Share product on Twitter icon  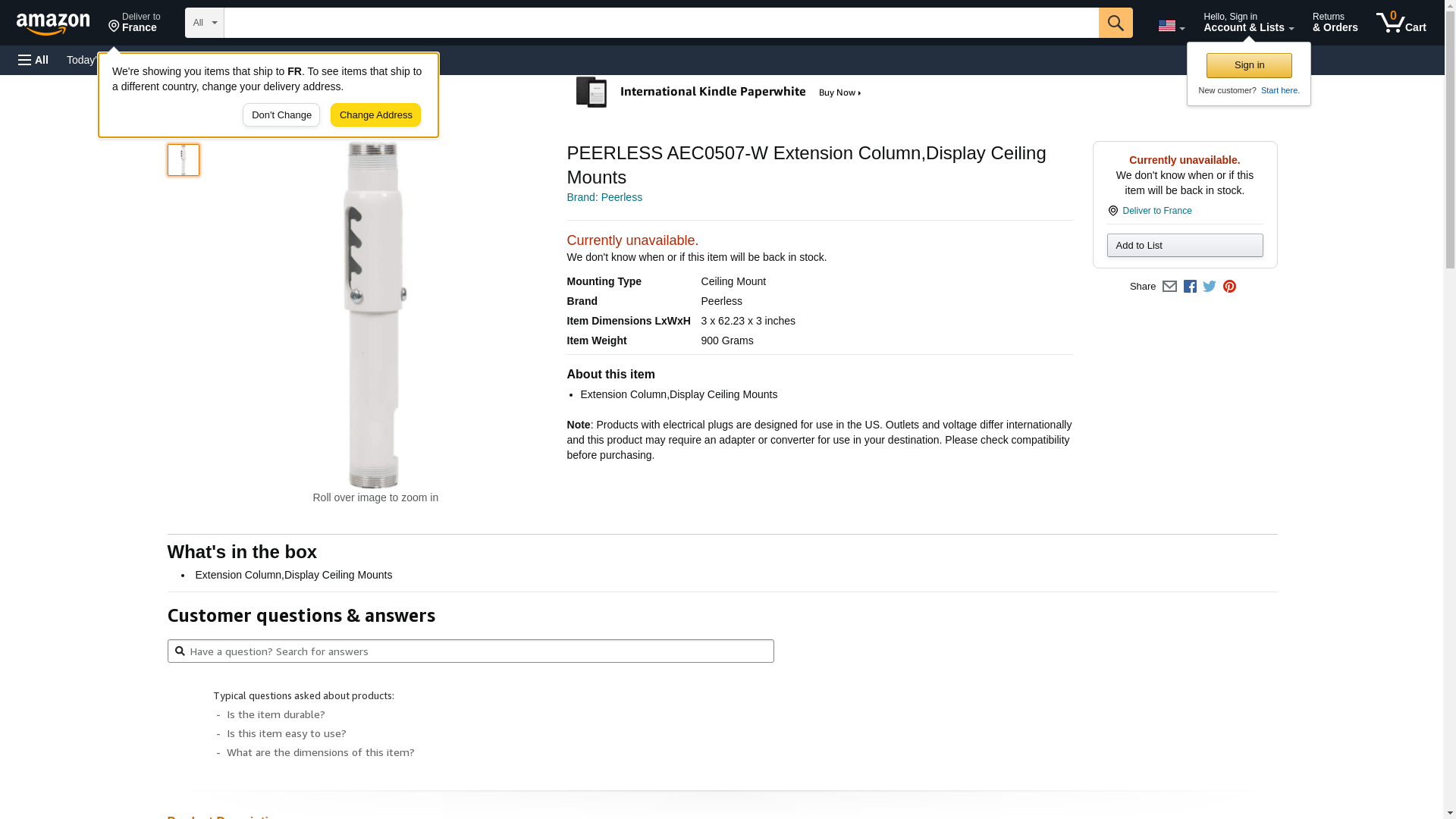point(1210,287)
